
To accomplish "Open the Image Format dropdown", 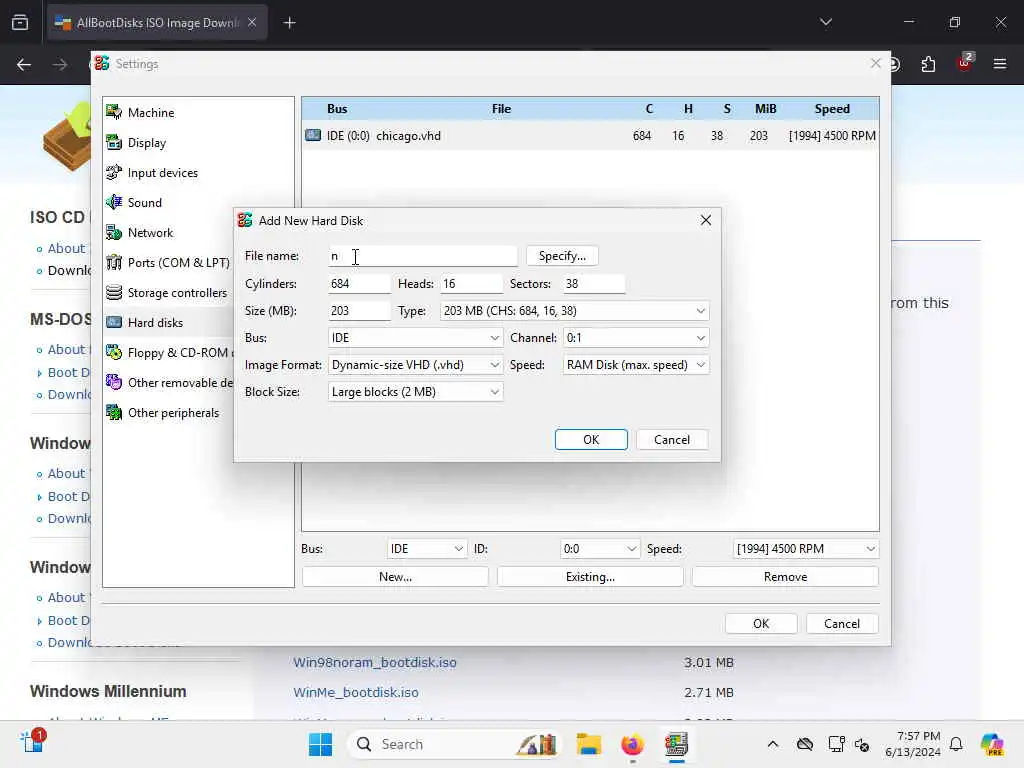I will pos(415,365).
